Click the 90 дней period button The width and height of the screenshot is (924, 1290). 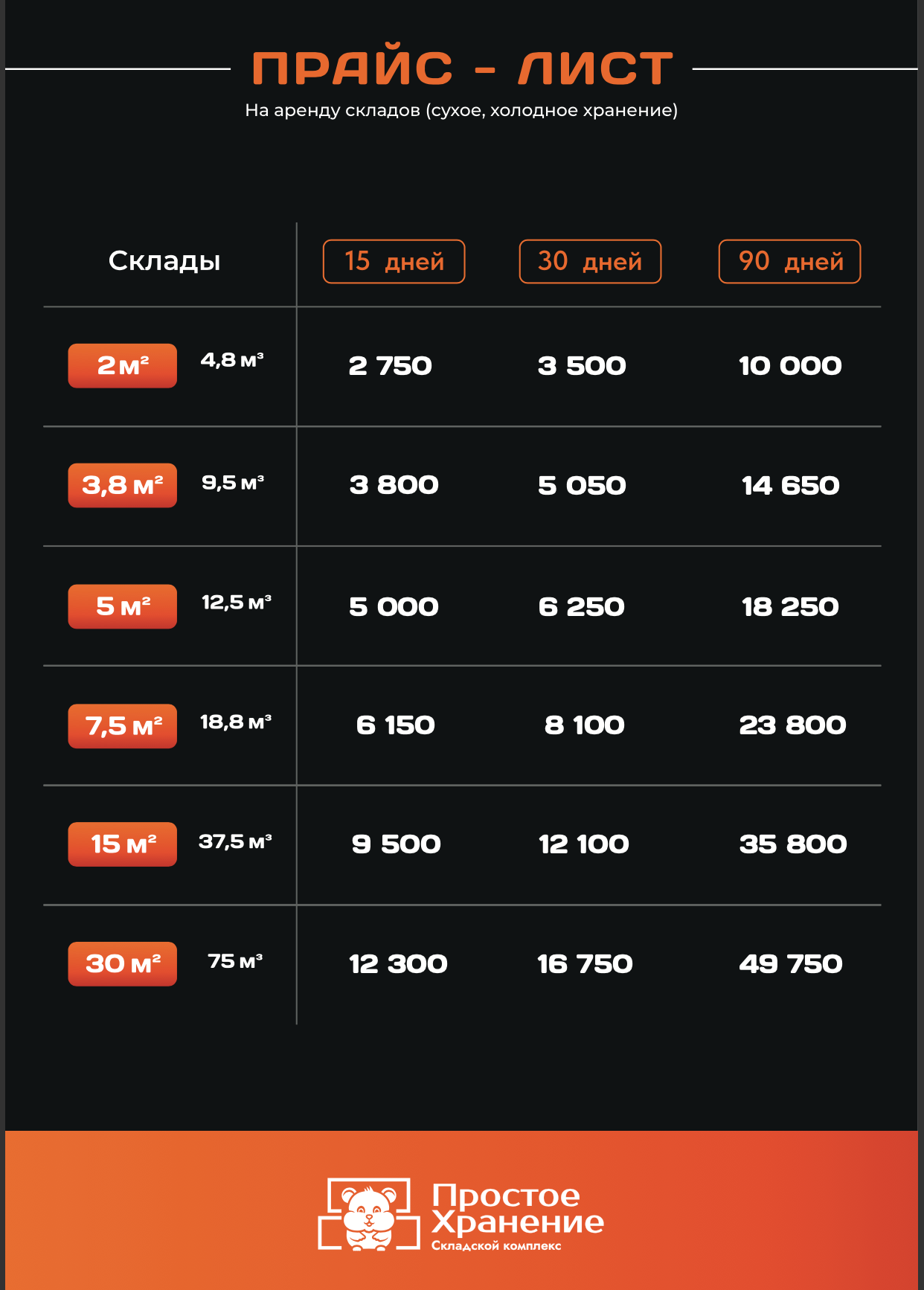(x=789, y=262)
